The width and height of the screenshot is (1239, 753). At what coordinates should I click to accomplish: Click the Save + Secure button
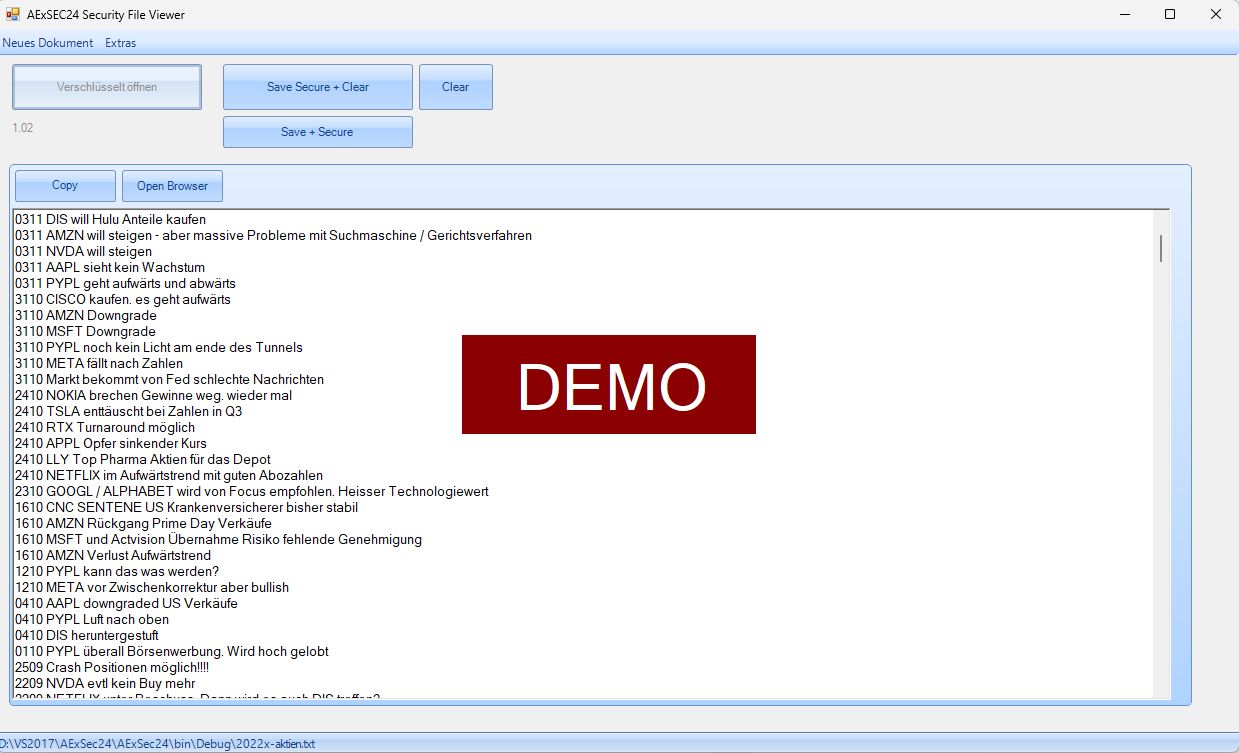tap(317, 132)
